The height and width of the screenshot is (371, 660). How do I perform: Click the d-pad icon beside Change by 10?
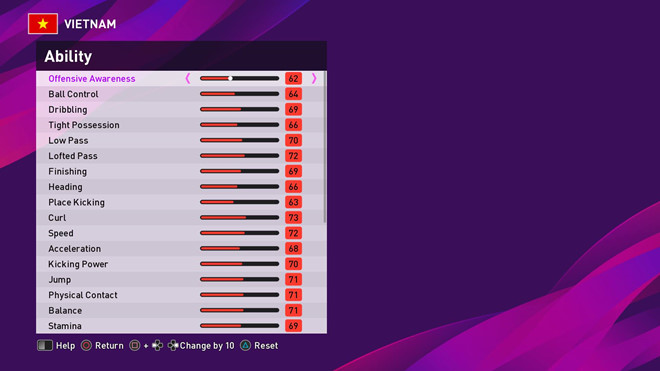[173, 346]
